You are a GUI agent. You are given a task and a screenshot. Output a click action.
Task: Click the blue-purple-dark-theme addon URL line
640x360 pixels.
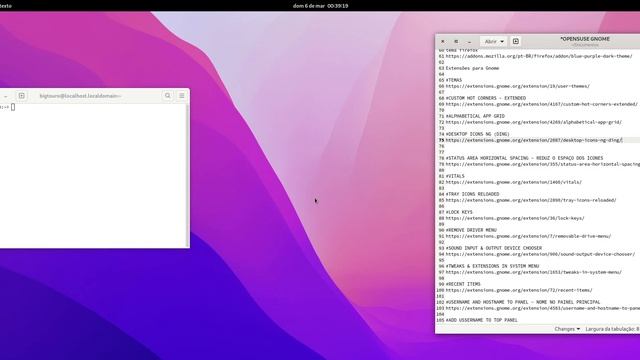tap(539, 56)
